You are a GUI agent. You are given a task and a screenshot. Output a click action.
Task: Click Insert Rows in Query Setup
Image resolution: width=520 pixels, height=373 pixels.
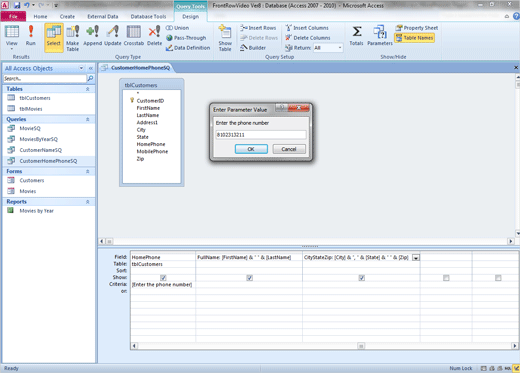click(258, 28)
